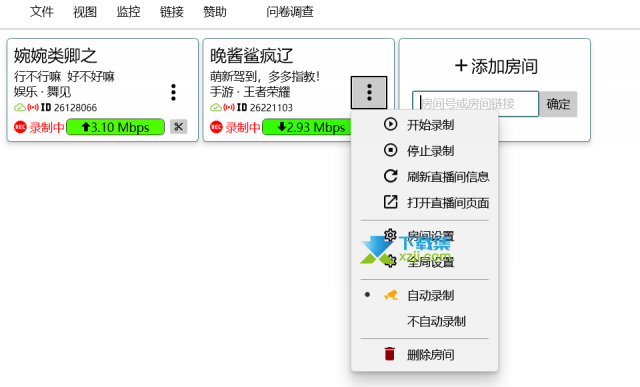
Task: Click the stream title 萌新驾到，多多指教!
Action: point(265,76)
